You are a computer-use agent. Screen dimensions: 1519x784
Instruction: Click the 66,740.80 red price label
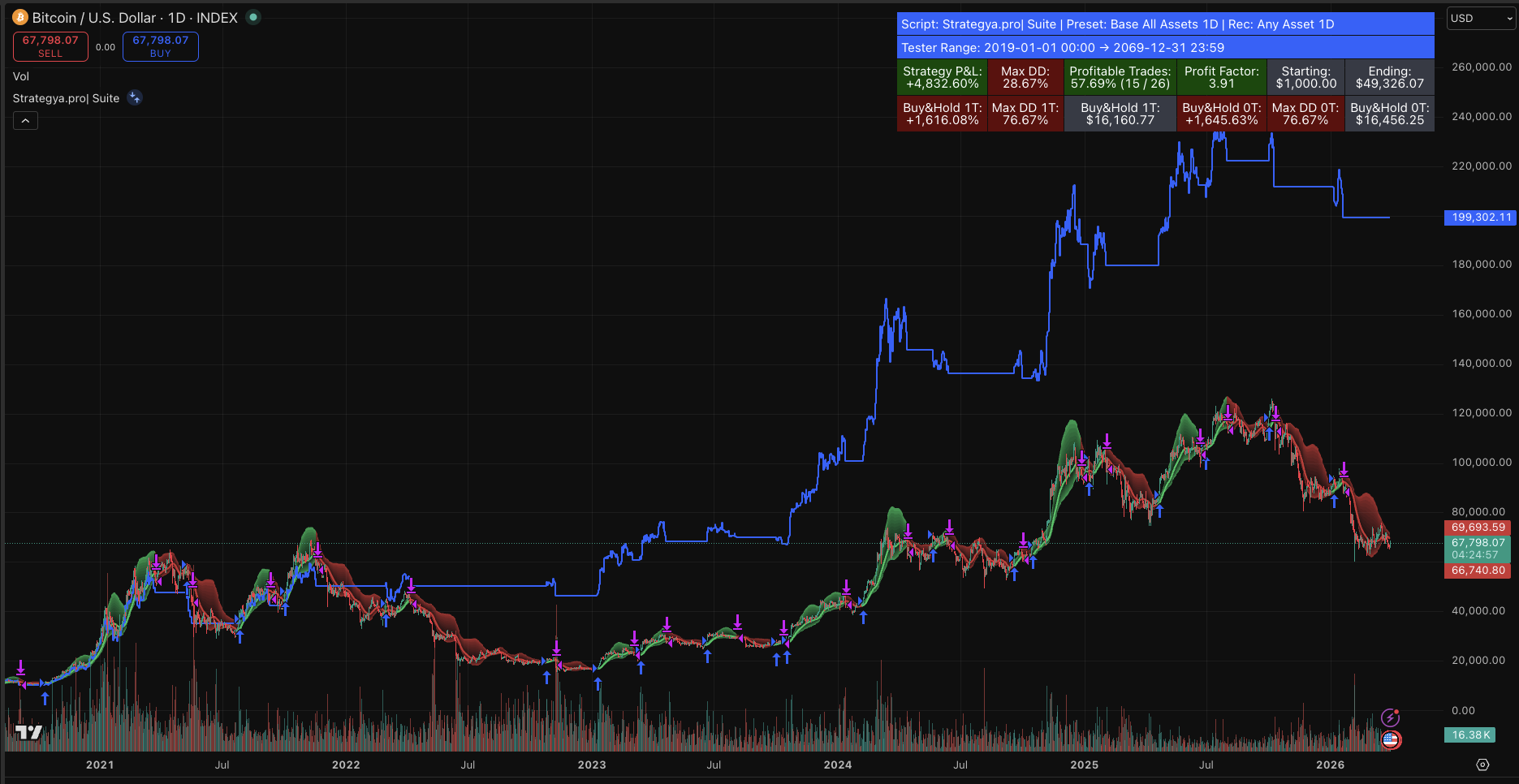point(1478,571)
